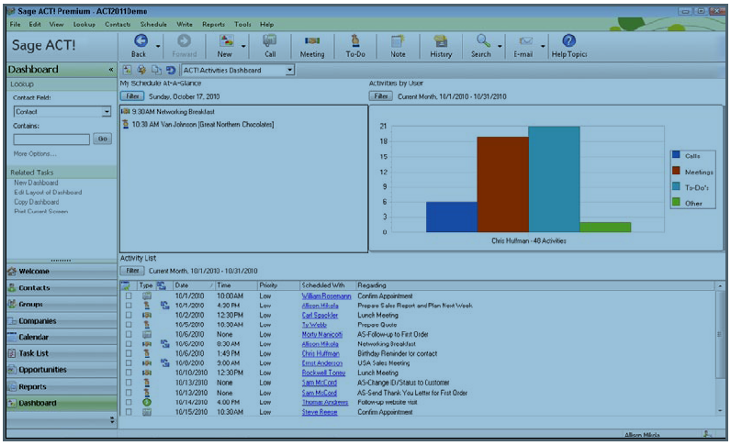Click Filter button for Activity List

[132, 270]
